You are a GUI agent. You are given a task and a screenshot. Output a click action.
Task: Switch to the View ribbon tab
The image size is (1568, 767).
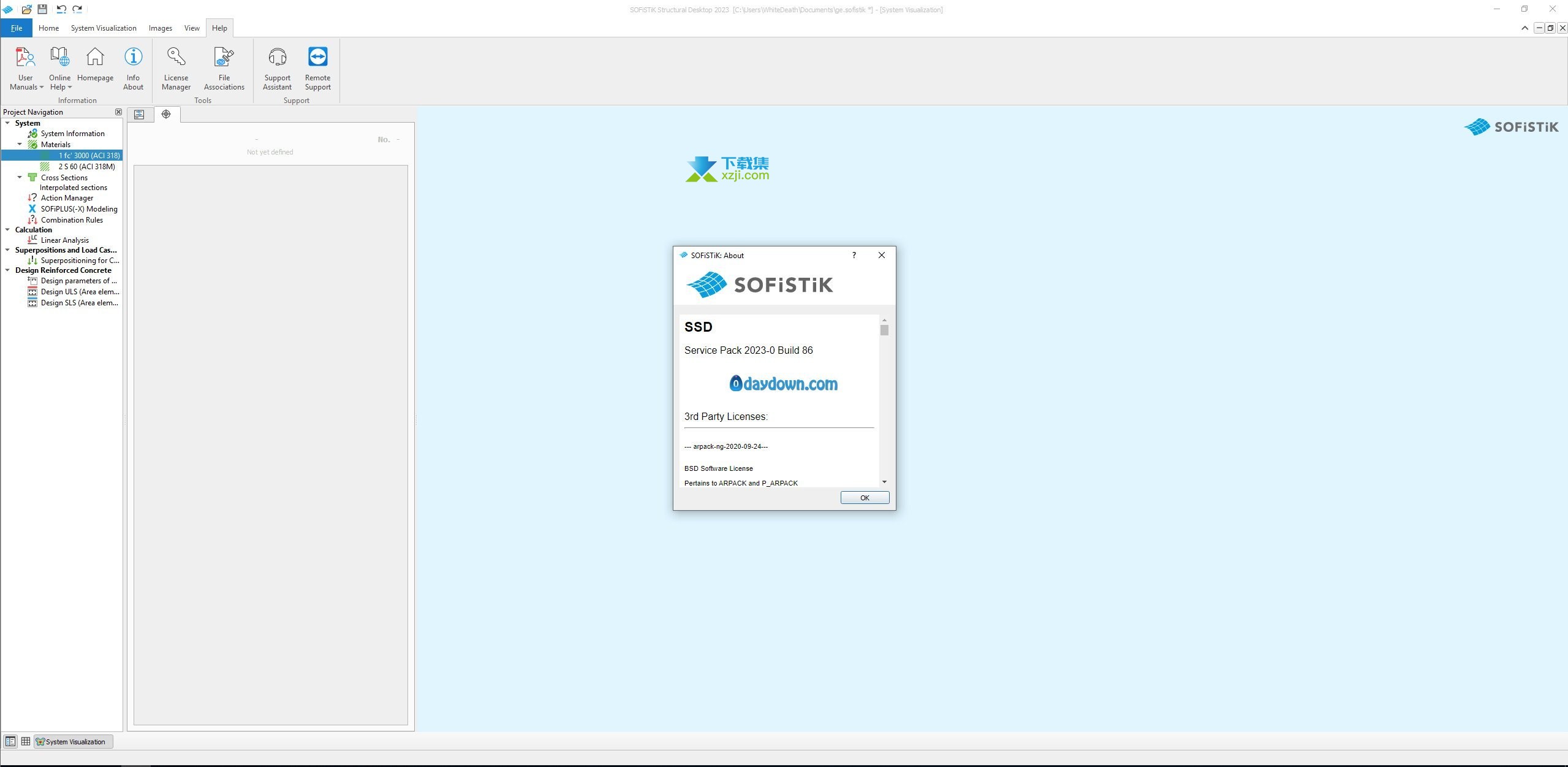(x=192, y=28)
